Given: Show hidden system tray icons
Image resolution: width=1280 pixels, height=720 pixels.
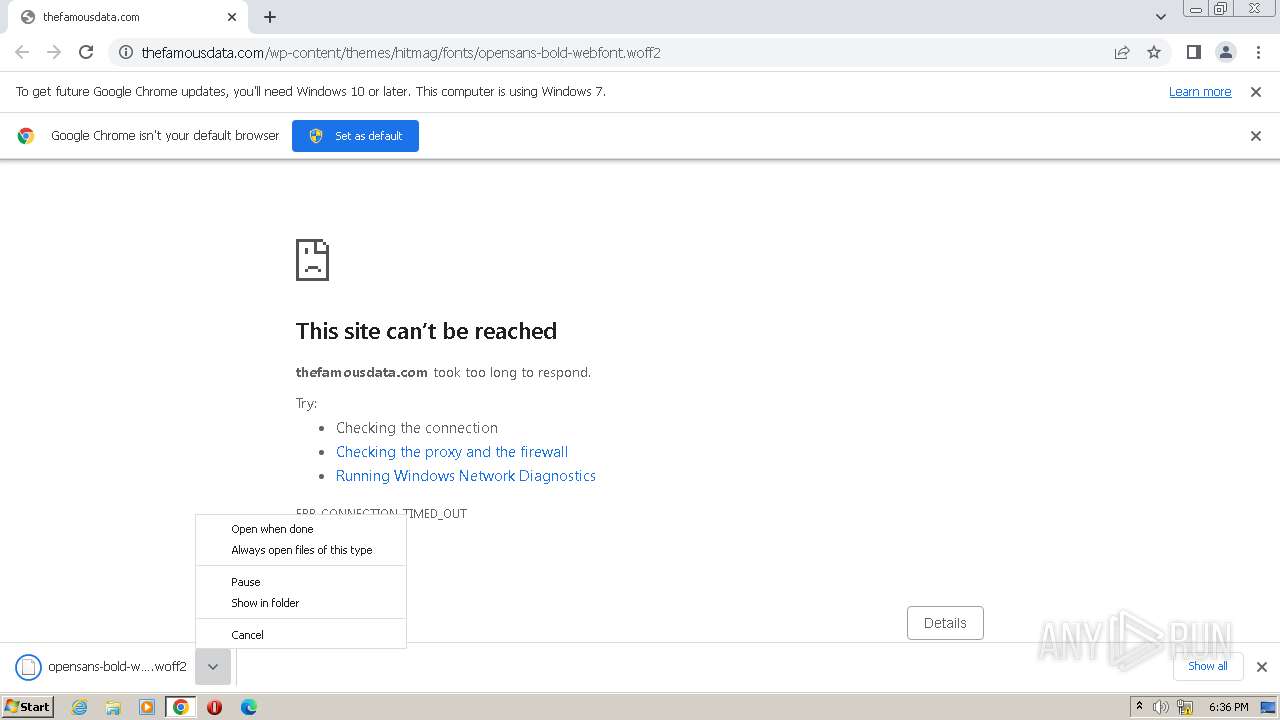Looking at the screenshot, I should tap(1139, 706).
